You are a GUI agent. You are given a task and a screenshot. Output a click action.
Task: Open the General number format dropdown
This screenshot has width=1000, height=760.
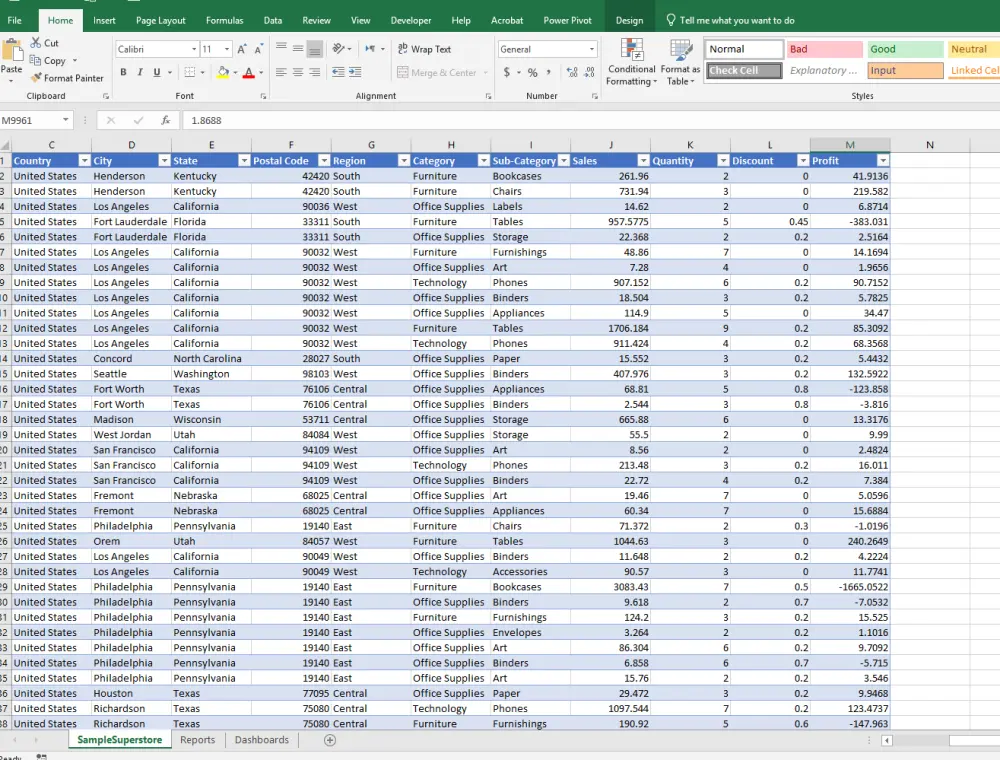click(x=592, y=49)
